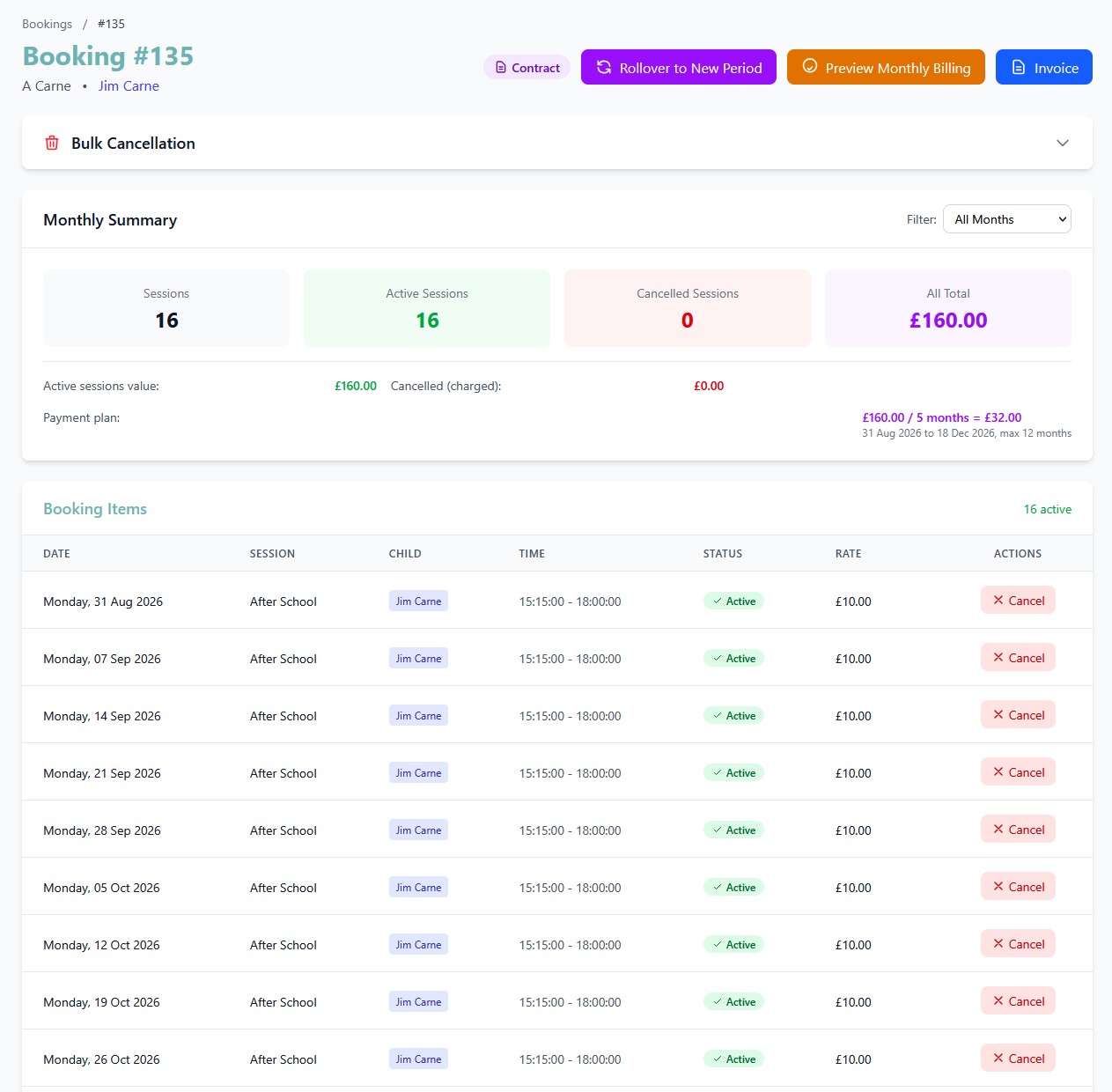Click Jim Carne tag in 12 Oct row
The height and width of the screenshot is (1092, 1112).
pyautogui.click(x=418, y=945)
